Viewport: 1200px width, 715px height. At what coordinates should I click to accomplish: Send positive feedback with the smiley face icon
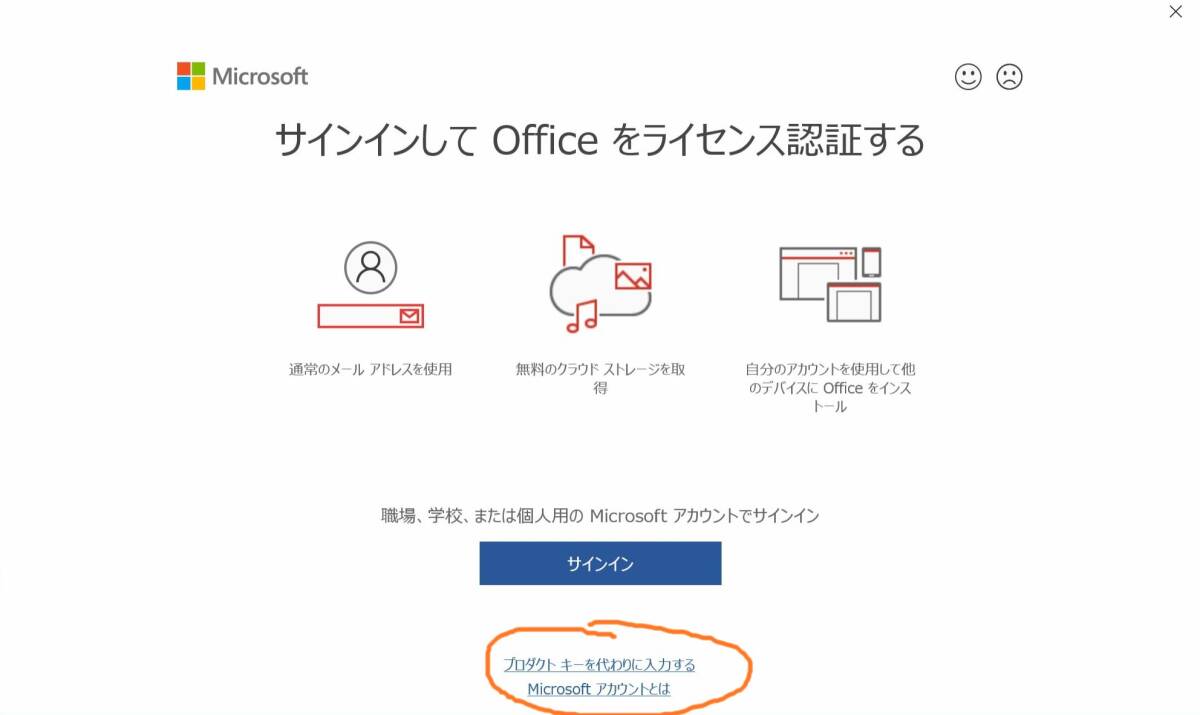(x=968, y=77)
